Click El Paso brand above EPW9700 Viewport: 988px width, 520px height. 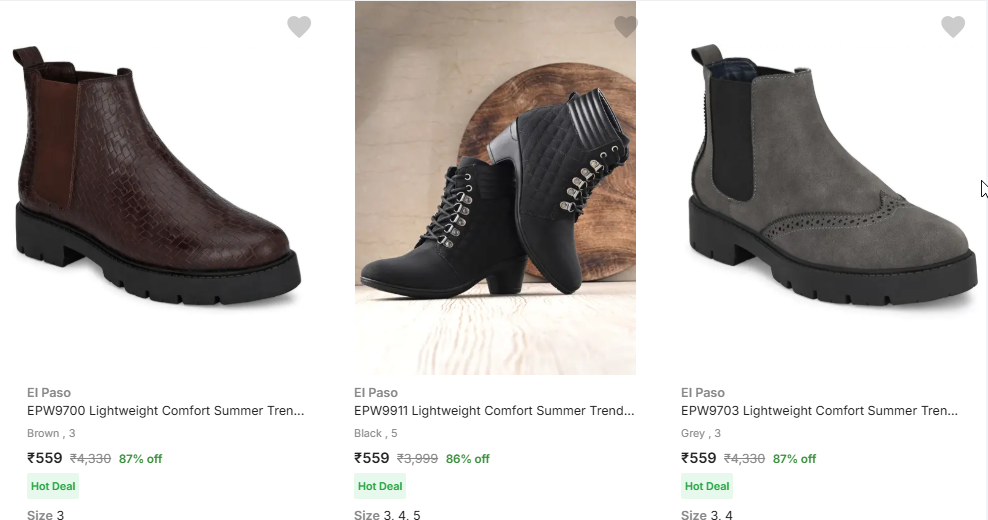pyautogui.click(x=49, y=393)
